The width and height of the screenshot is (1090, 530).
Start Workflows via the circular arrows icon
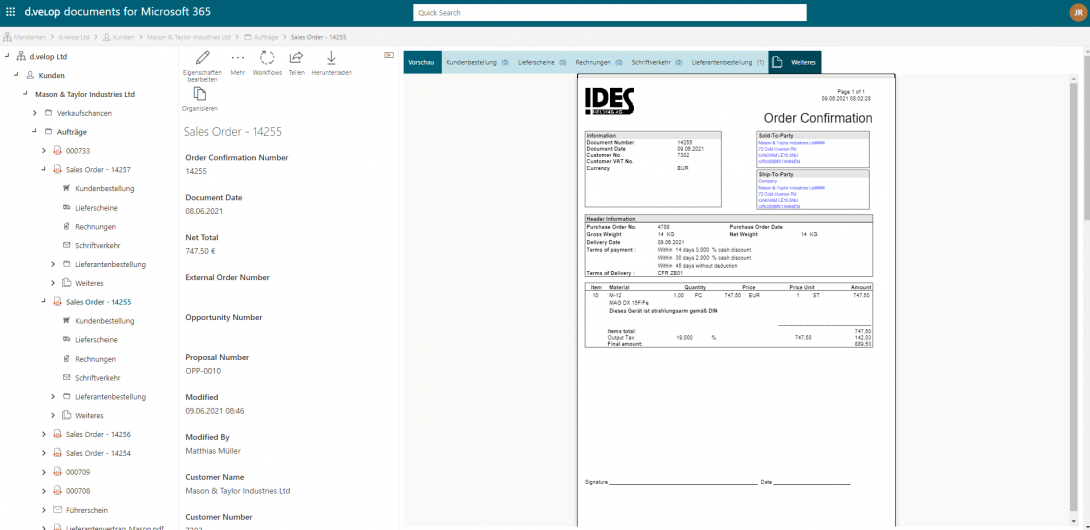pos(267,58)
